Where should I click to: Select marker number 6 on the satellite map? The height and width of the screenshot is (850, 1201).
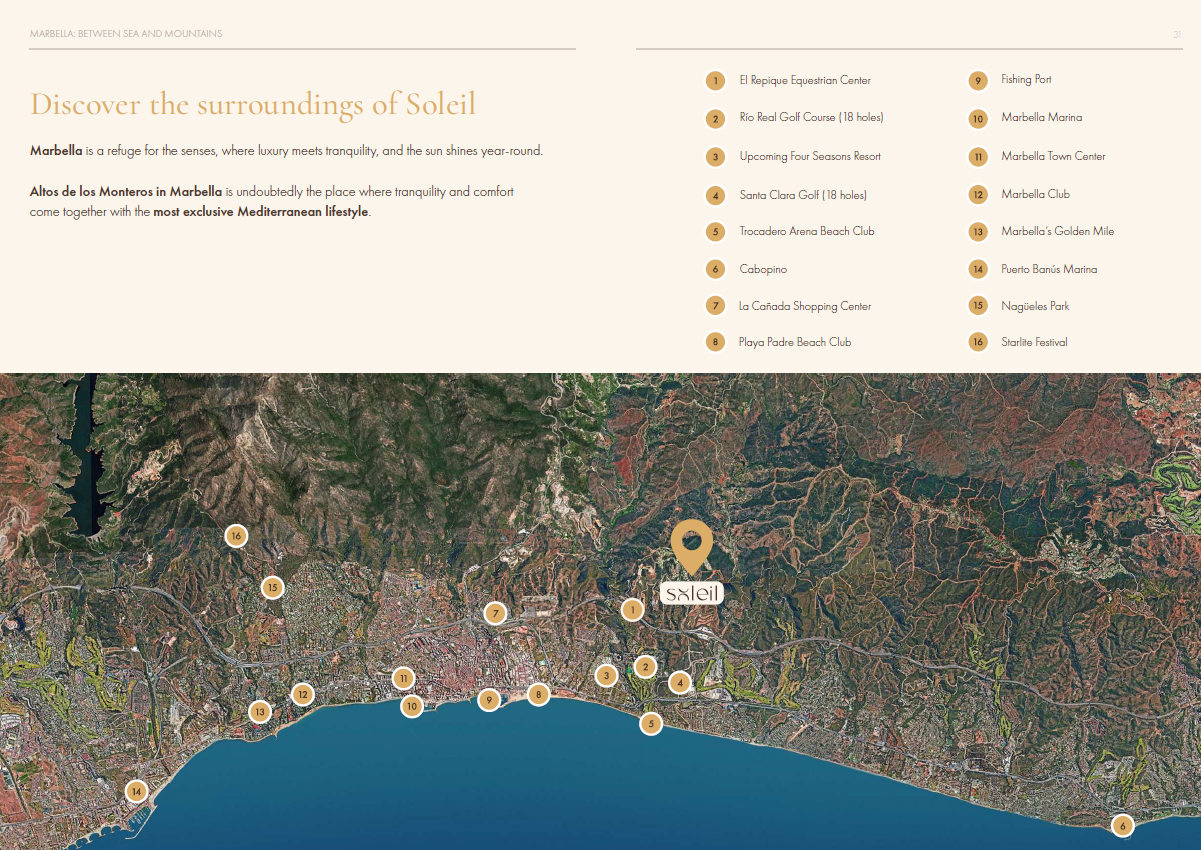click(1123, 826)
